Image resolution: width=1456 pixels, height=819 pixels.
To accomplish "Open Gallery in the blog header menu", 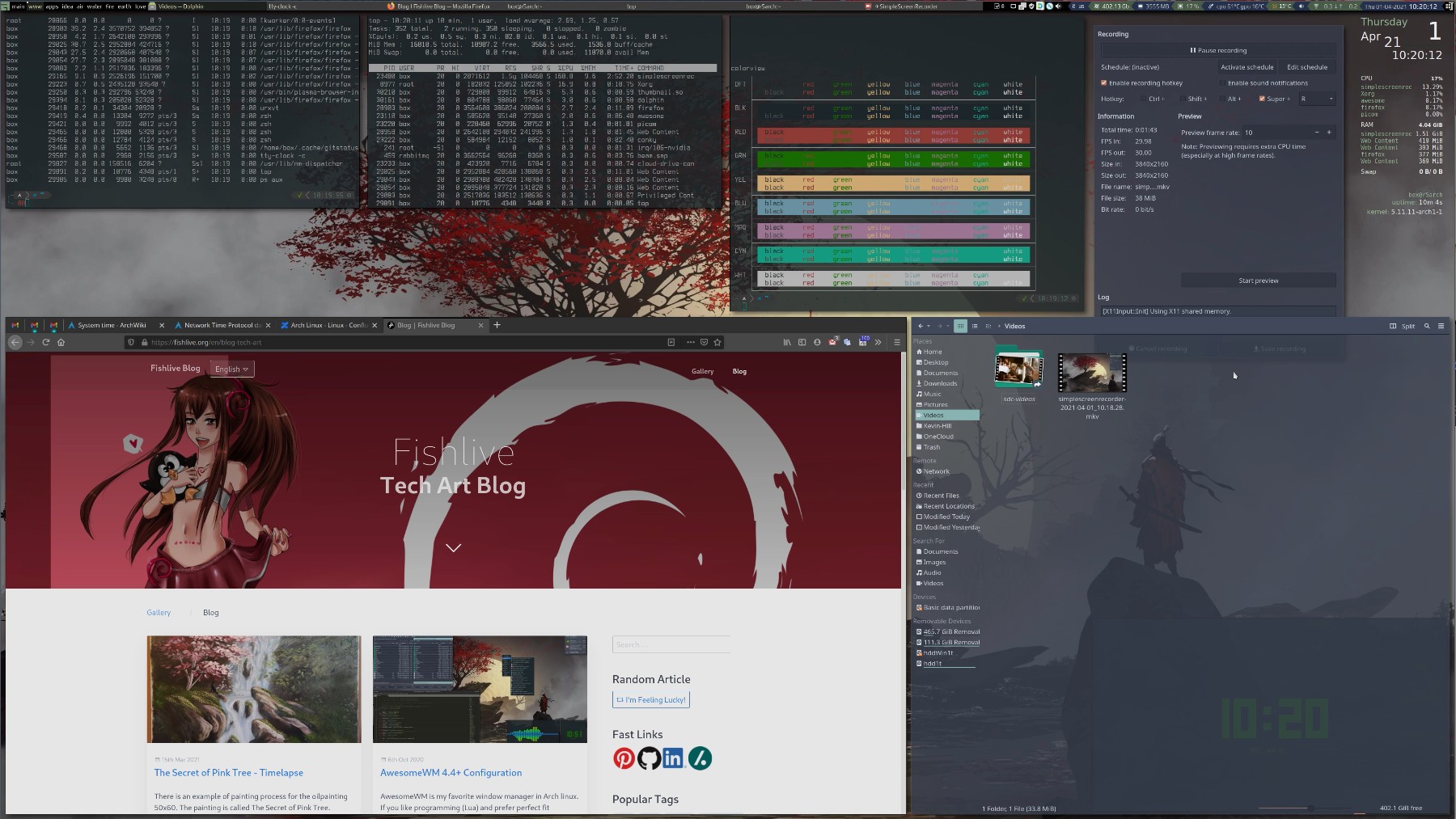I will [702, 371].
